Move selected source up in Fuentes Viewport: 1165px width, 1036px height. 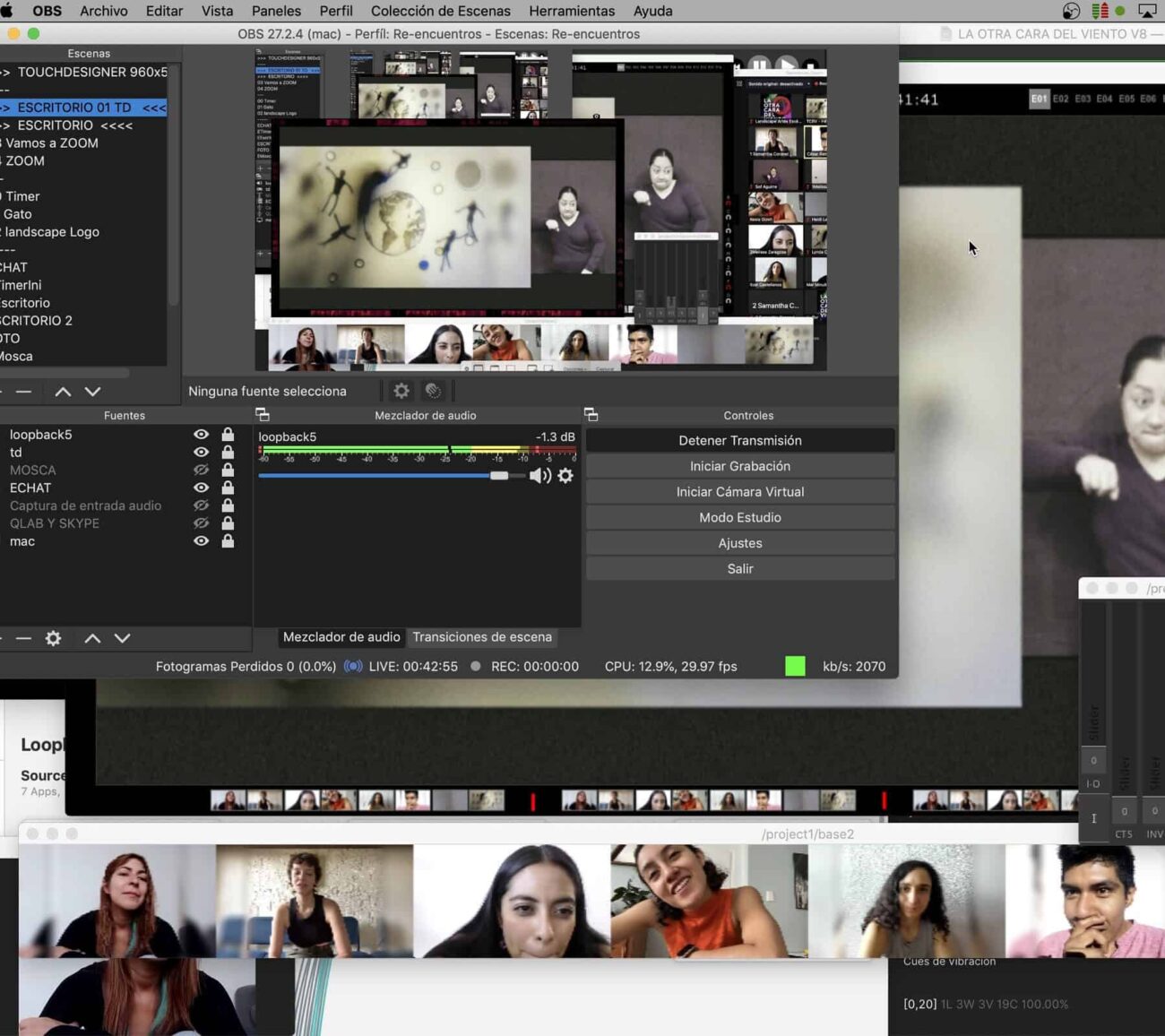click(92, 638)
